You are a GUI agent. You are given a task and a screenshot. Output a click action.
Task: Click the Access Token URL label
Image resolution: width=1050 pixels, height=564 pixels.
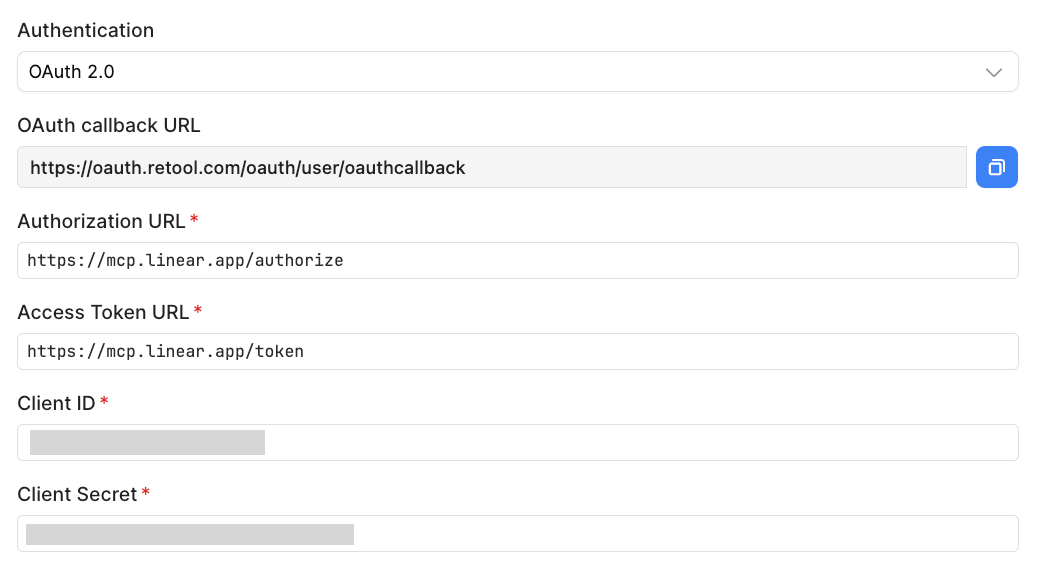[x=103, y=312]
